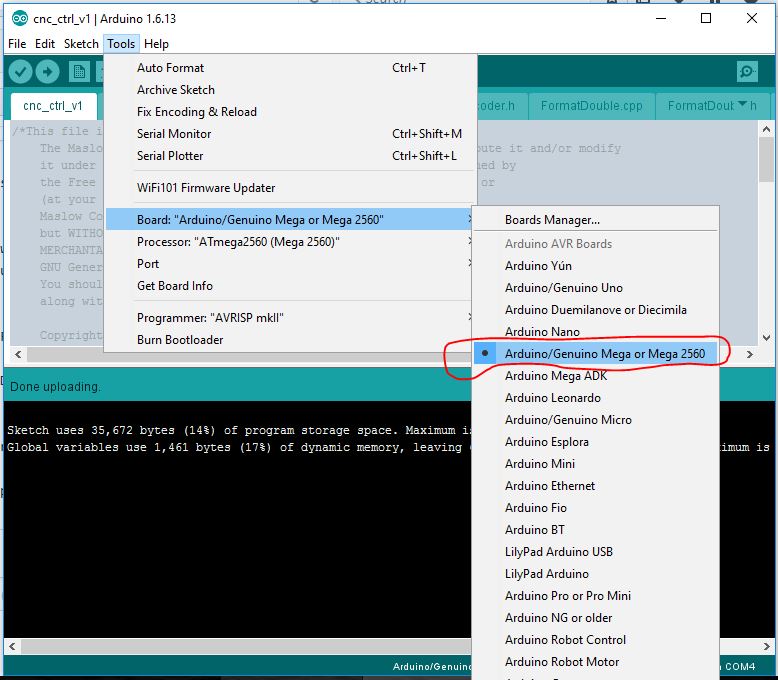This screenshot has height=680, width=778.
Task: Open the File menu
Action: 17,44
